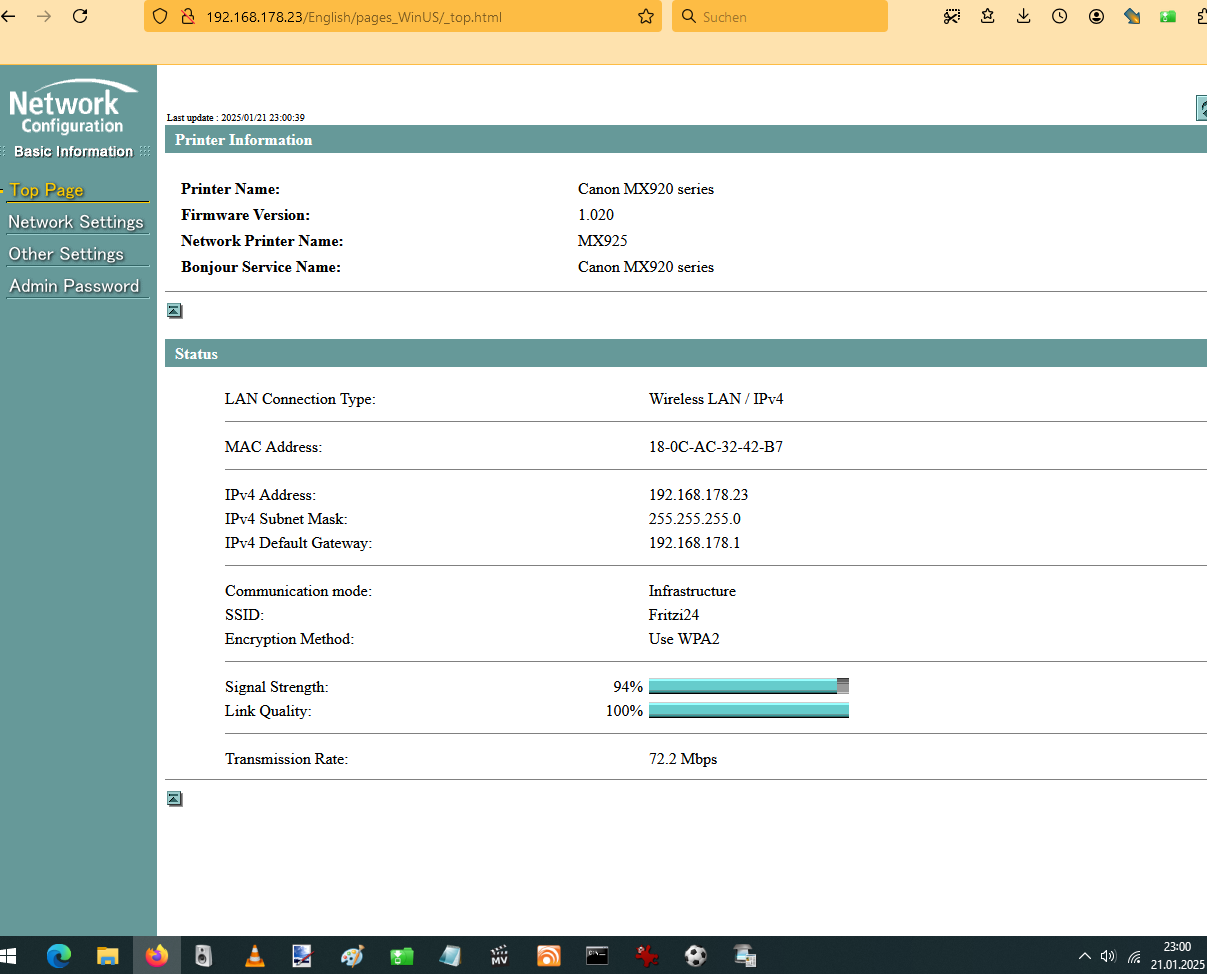Click the URL address bar
Image resolution: width=1207 pixels, height=974 pixels.
[402, 17]
